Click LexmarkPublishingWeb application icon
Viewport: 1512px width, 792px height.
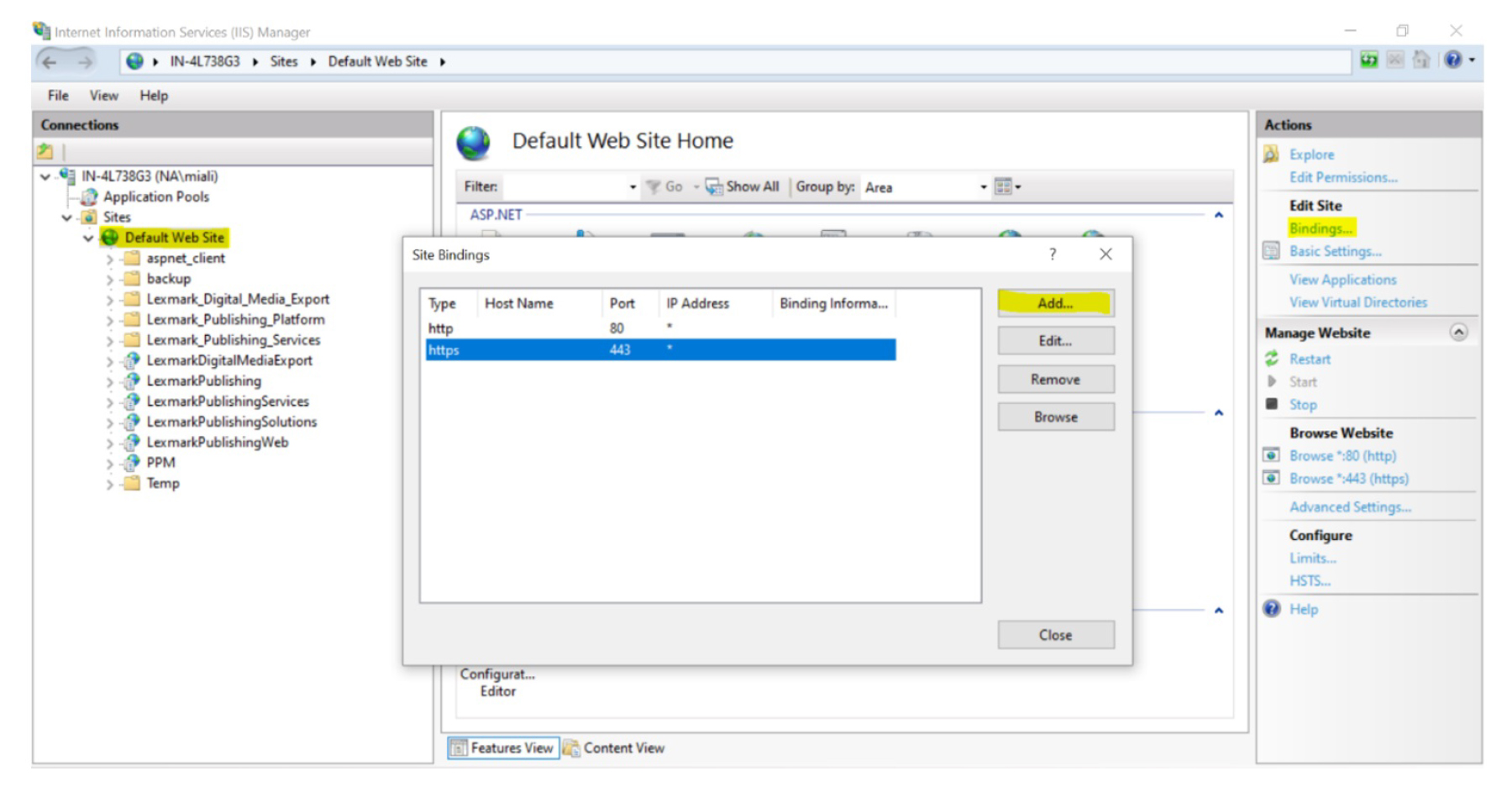point(132,443)
